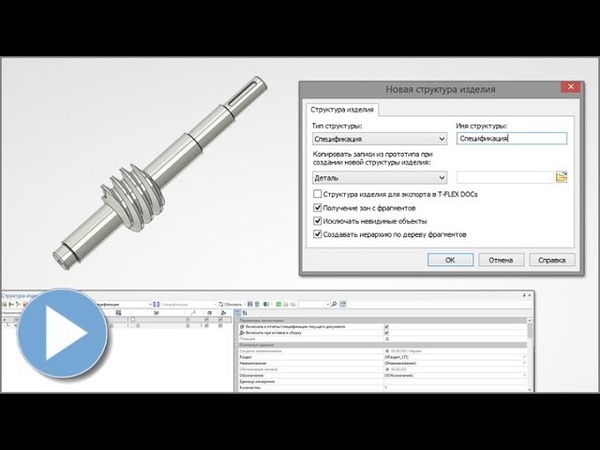The image size is (600, 450).
Task: Toggle categorized view icon in properties panel
Action: [x=237, y=313]
